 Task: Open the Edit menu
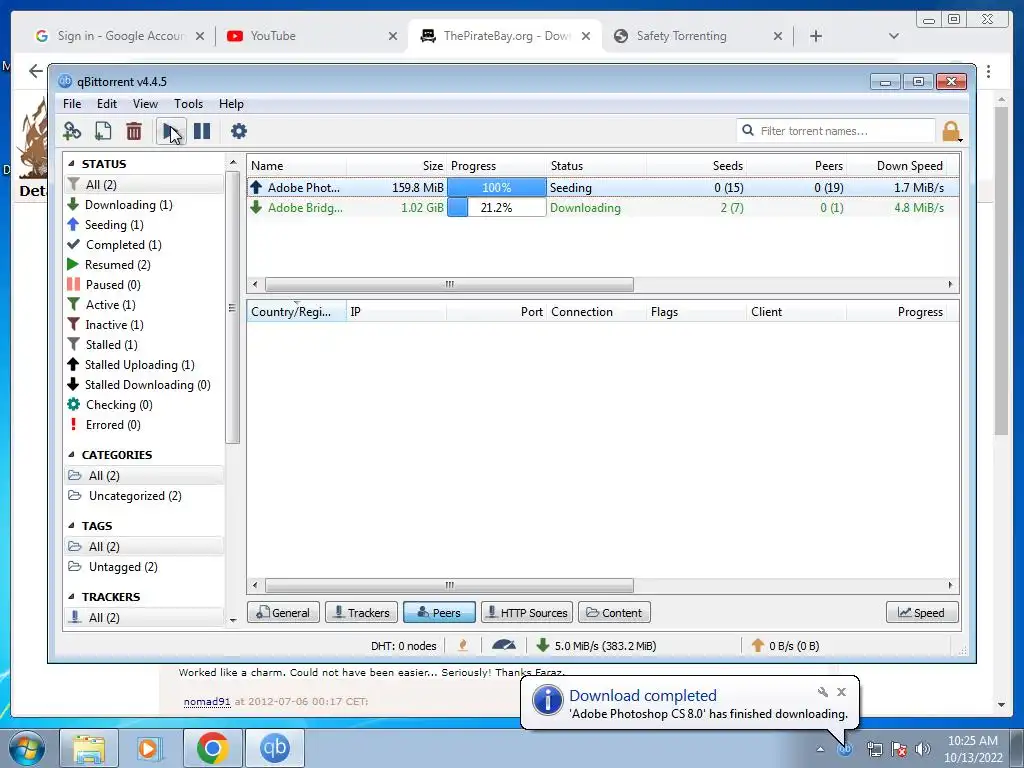[x=107, y=104]
